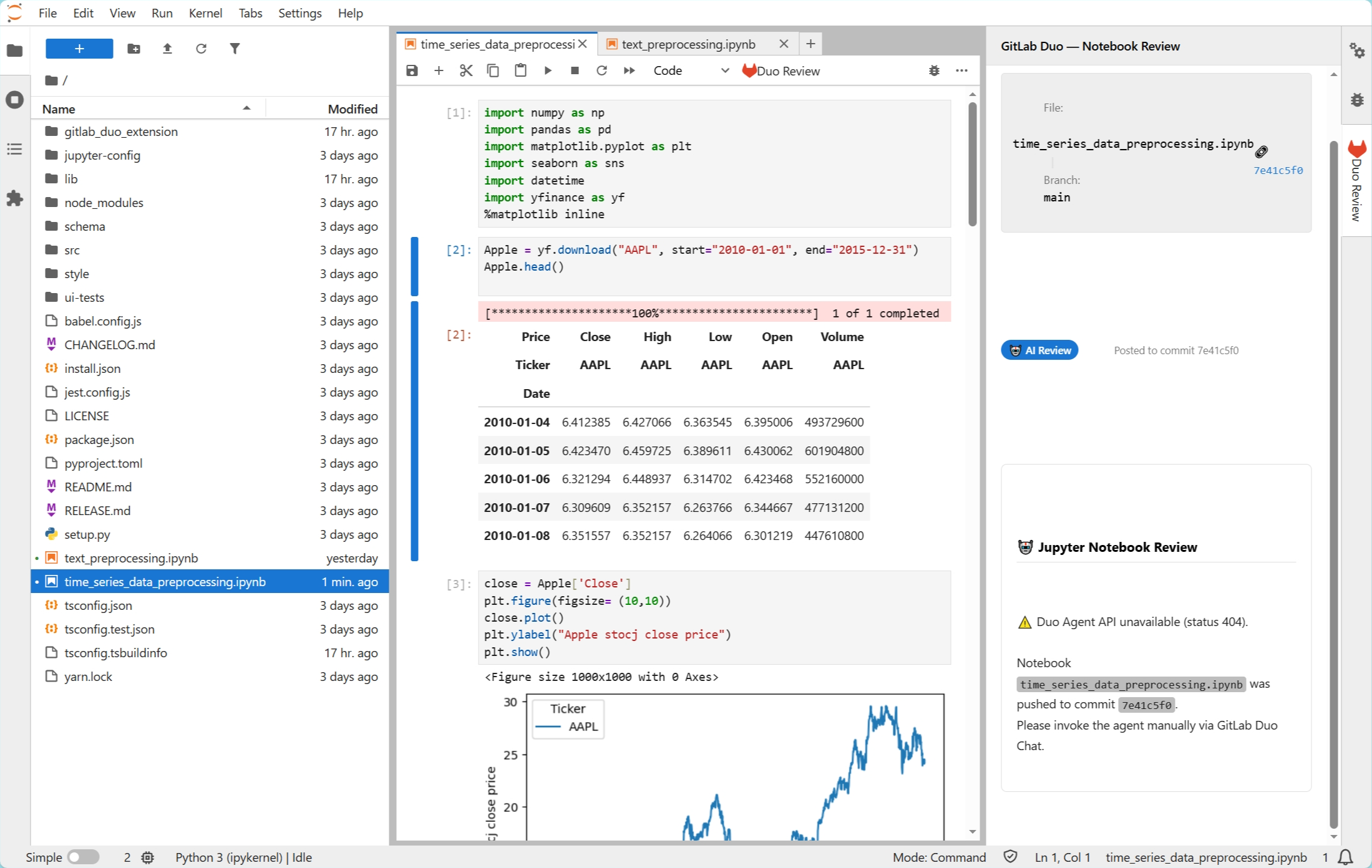Viewport: 1372px width, 868px height.
Task: Open the Table of Contents sidebar icon
Action: point(14,149)
